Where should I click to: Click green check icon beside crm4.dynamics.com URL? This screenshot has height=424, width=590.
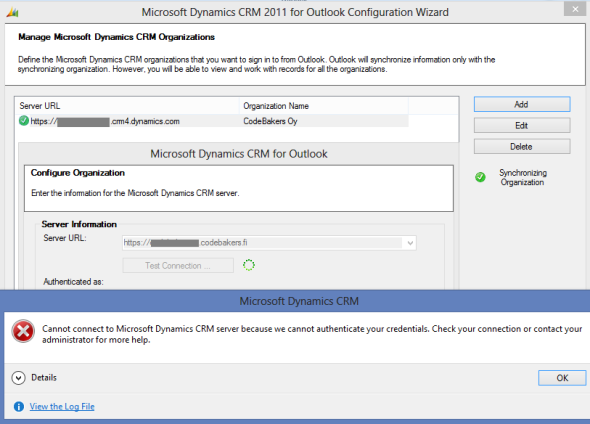point(24,121)
